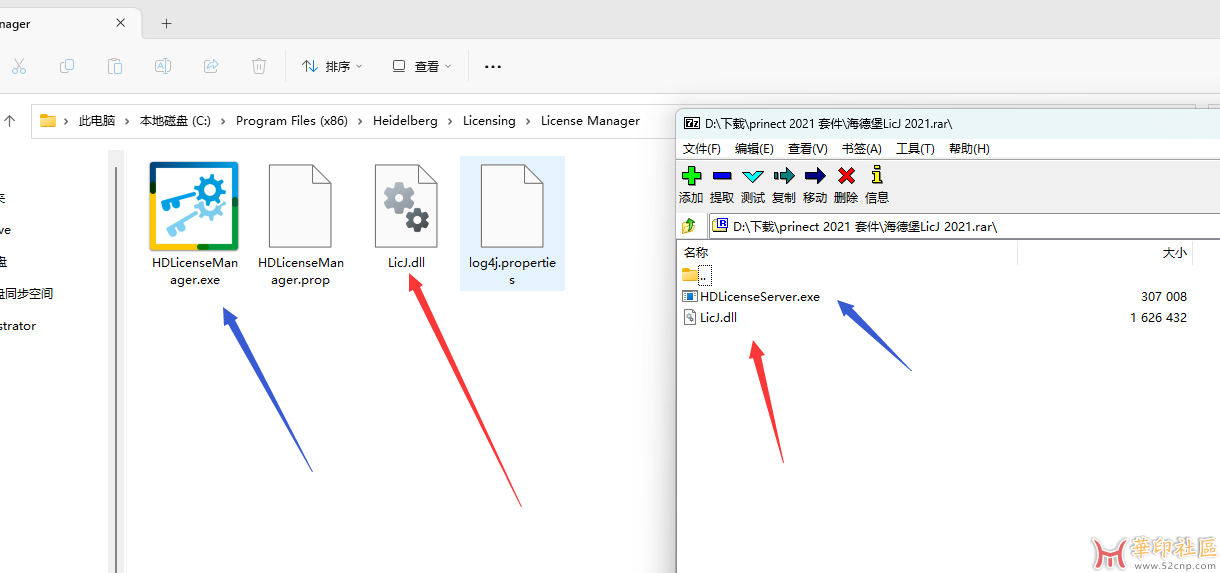Click the Paste icon in Explorer toolbar

[x=115, y=66]
